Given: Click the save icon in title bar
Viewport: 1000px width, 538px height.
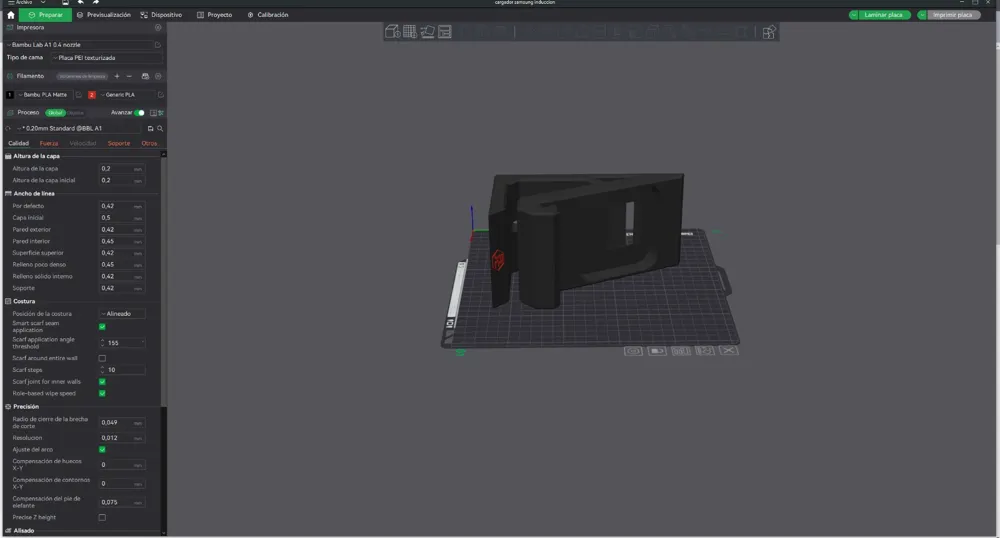Looking at the screenshot, I should (x=65, y=3).
